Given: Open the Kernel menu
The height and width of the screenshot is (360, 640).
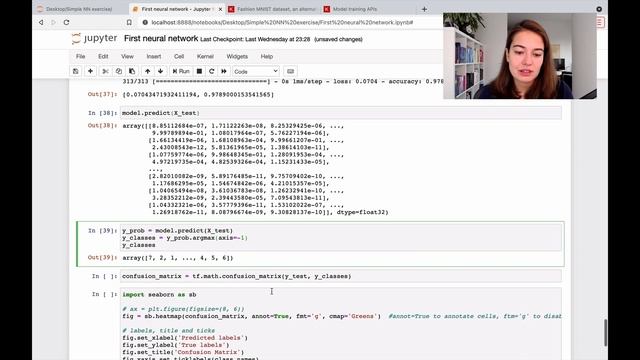Looking at the screenshot, I should click(x=205, y=56).
